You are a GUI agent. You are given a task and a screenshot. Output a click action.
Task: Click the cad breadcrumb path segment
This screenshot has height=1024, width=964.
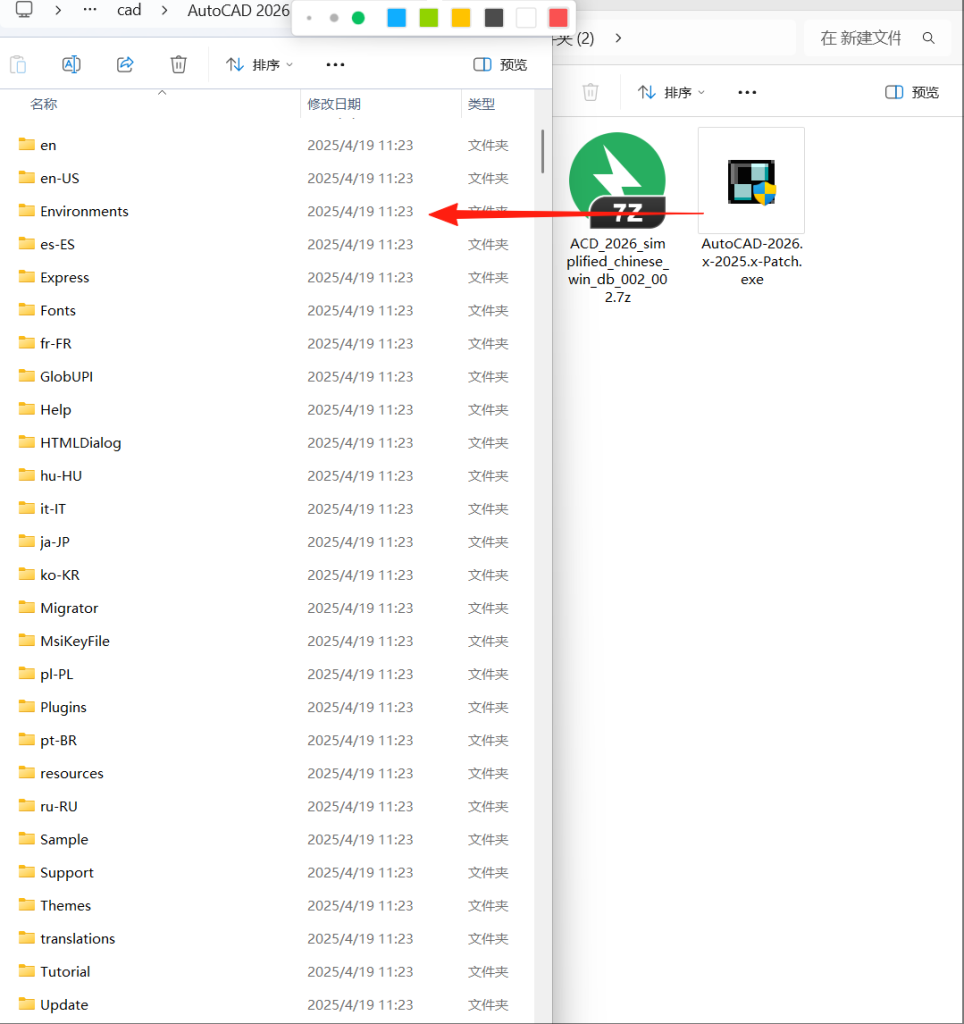pos(129,11)
